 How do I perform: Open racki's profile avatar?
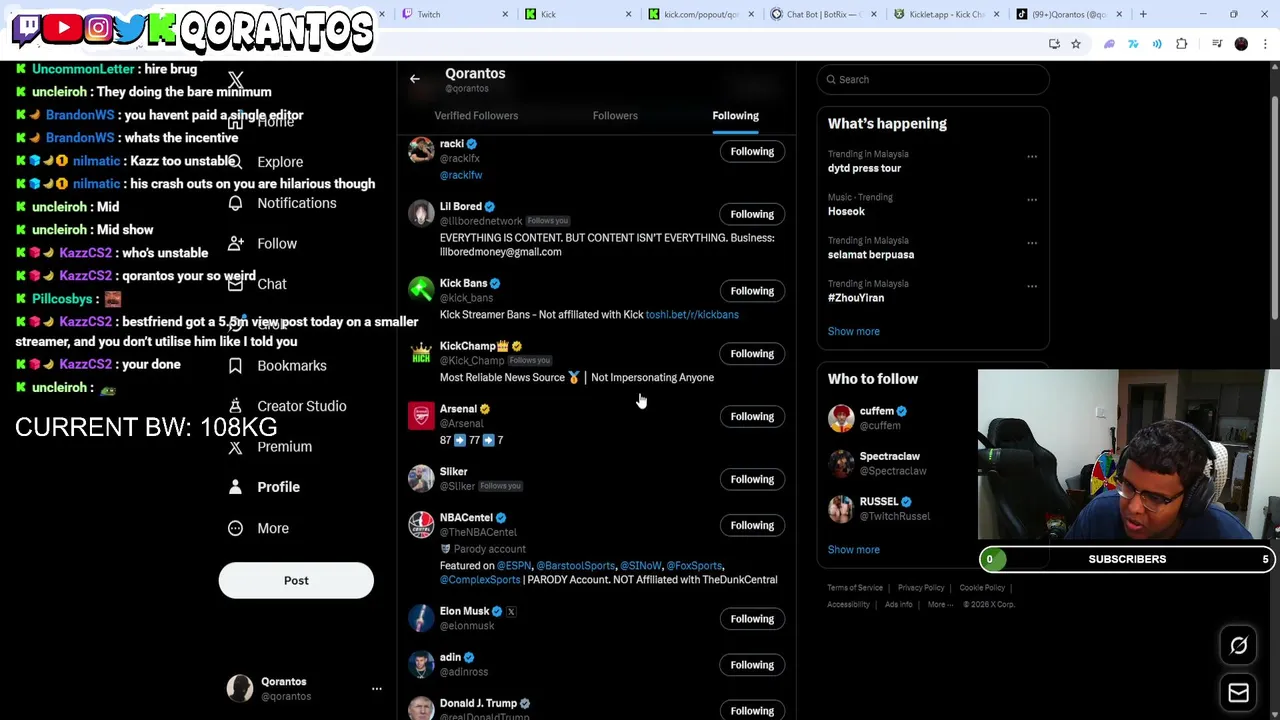click(x=421, y=151)
